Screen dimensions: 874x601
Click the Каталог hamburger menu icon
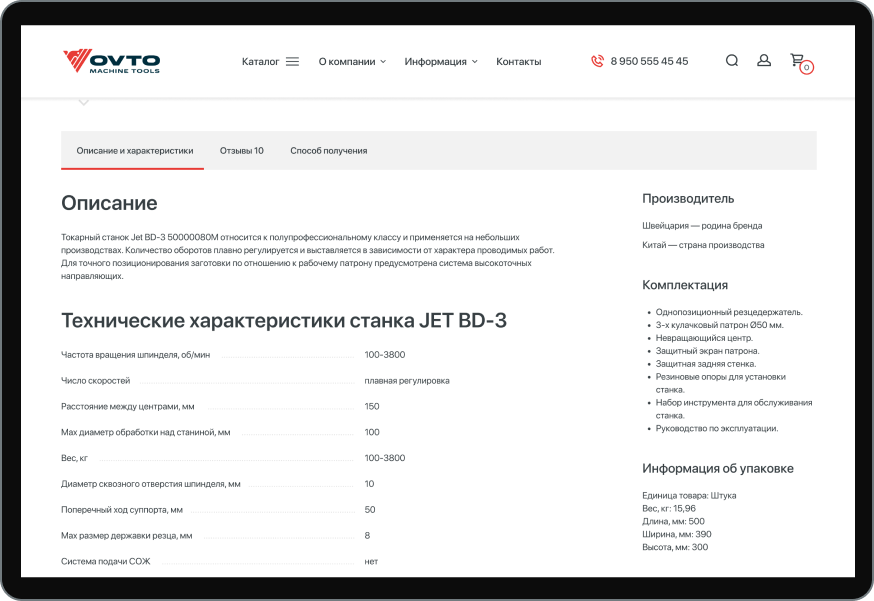(x=293, y=62)
